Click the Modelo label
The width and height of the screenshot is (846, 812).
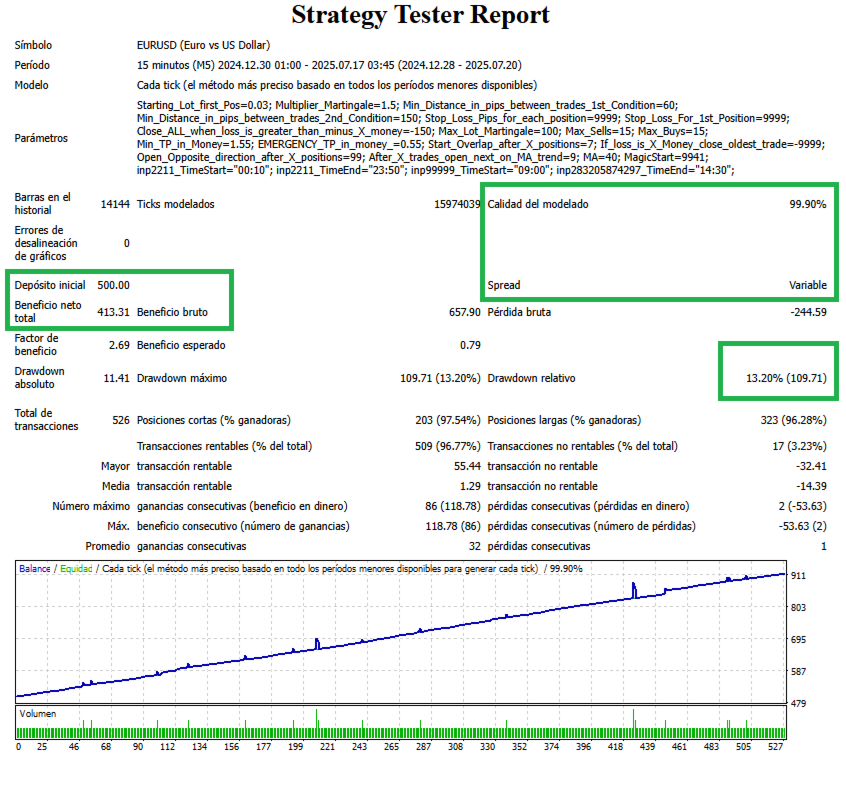tap(31, 85)
